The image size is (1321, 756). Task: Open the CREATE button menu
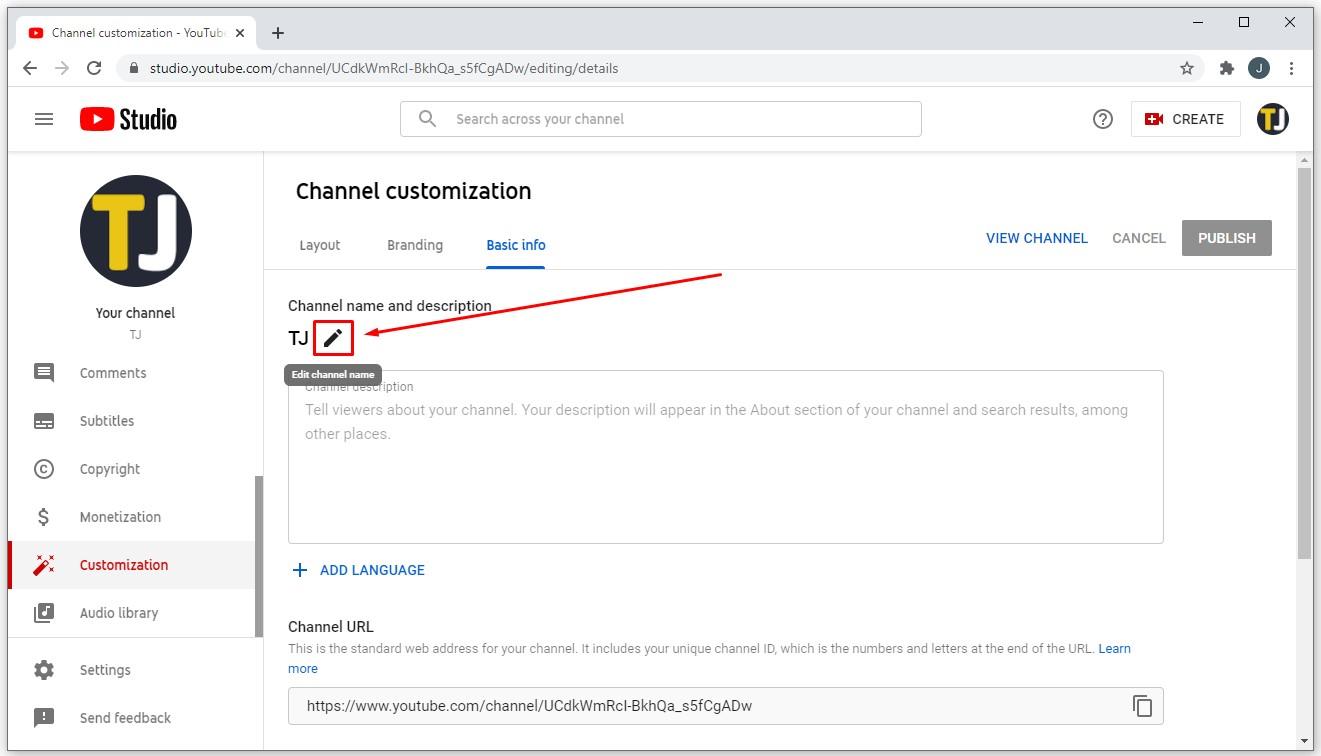(1185, 119)
